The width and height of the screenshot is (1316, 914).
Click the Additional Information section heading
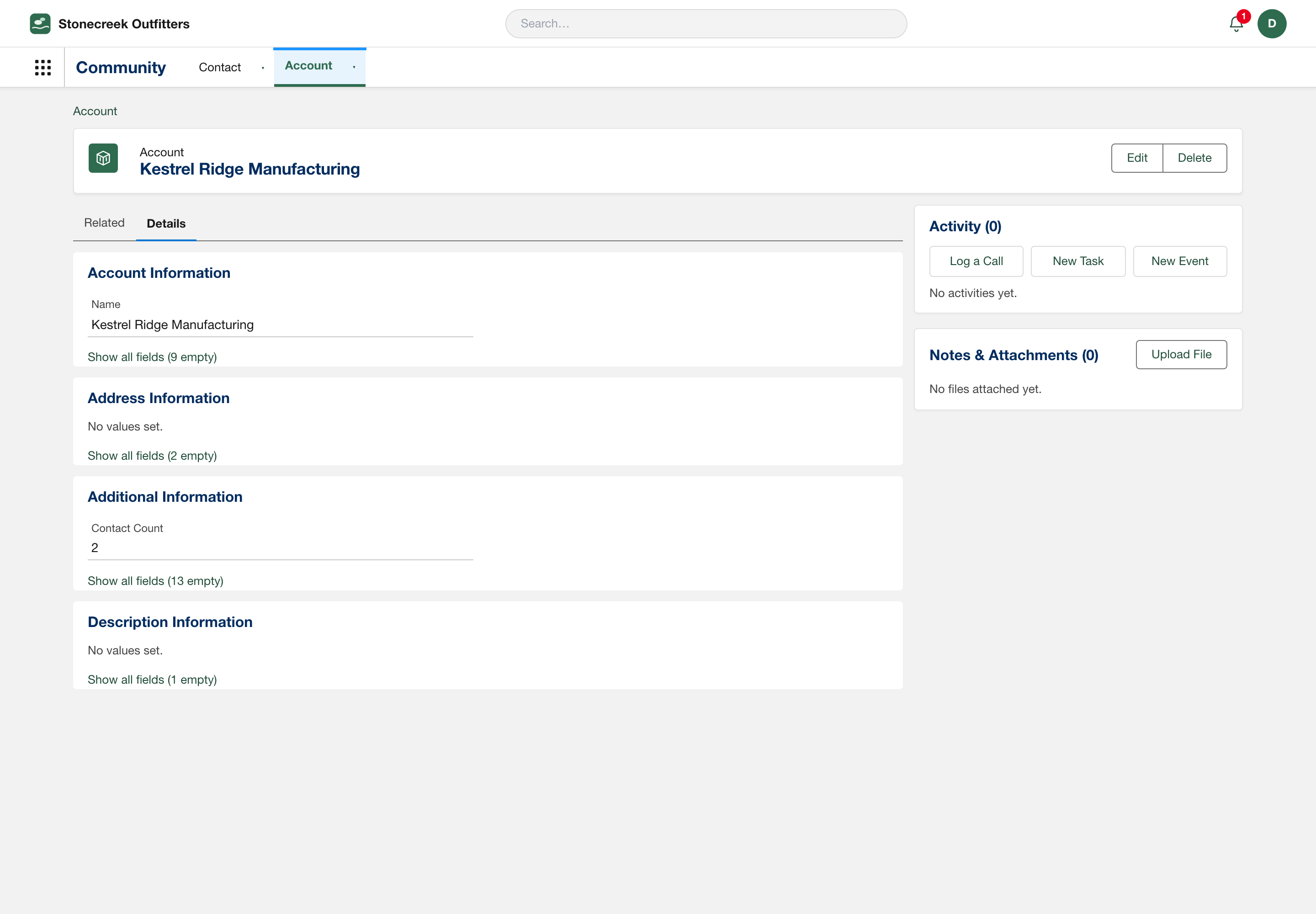(x=165, y=497)
